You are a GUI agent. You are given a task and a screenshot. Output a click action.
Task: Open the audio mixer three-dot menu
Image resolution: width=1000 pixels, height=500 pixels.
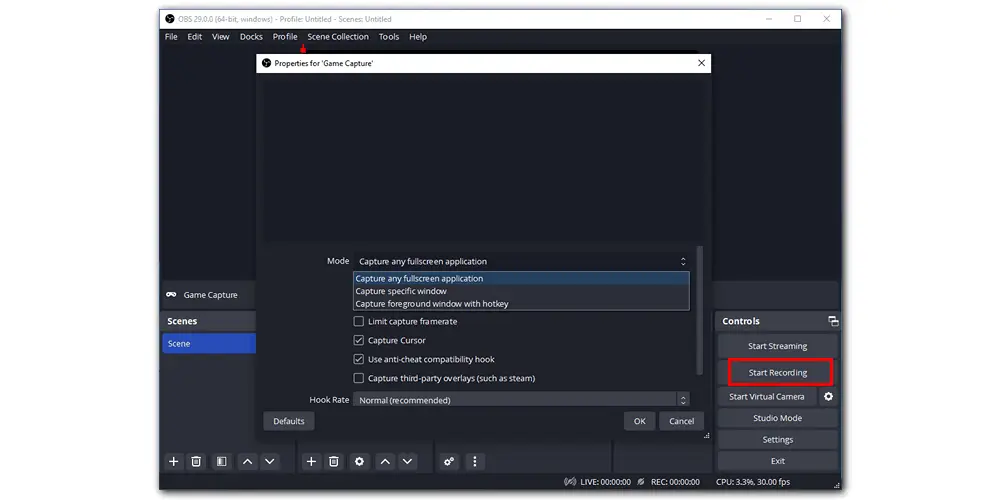point(474,461)
